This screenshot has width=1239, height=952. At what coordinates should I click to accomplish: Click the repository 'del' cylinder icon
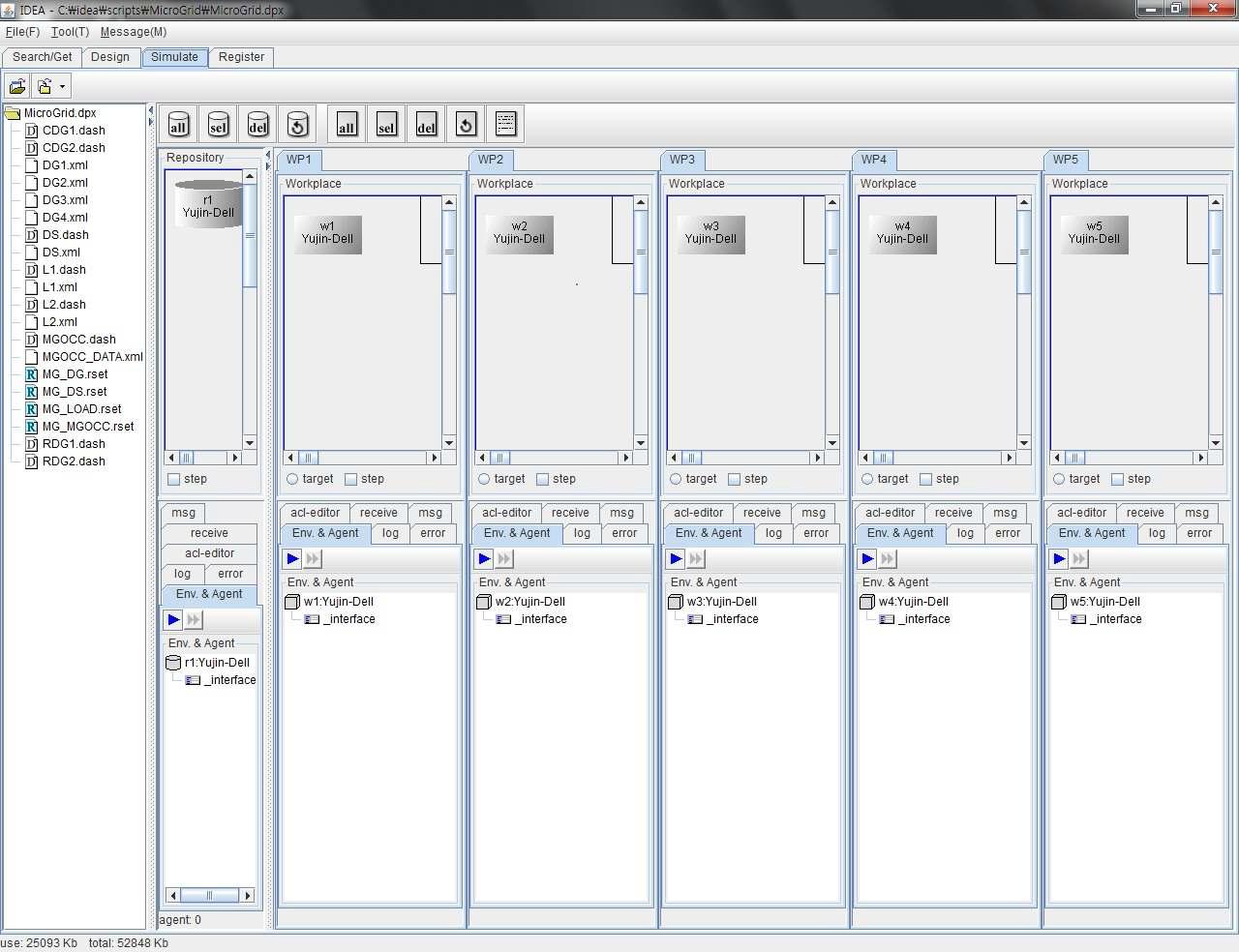257,124
